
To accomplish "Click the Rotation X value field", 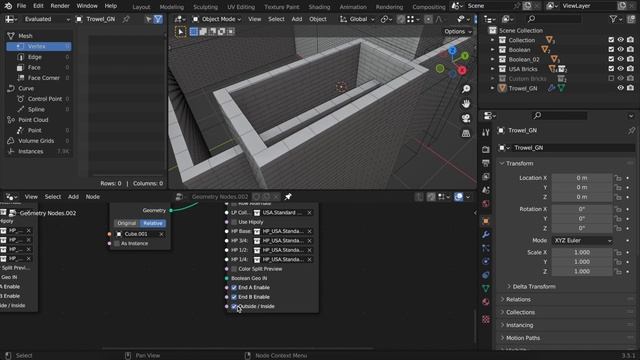I will [x=582, y=209].
